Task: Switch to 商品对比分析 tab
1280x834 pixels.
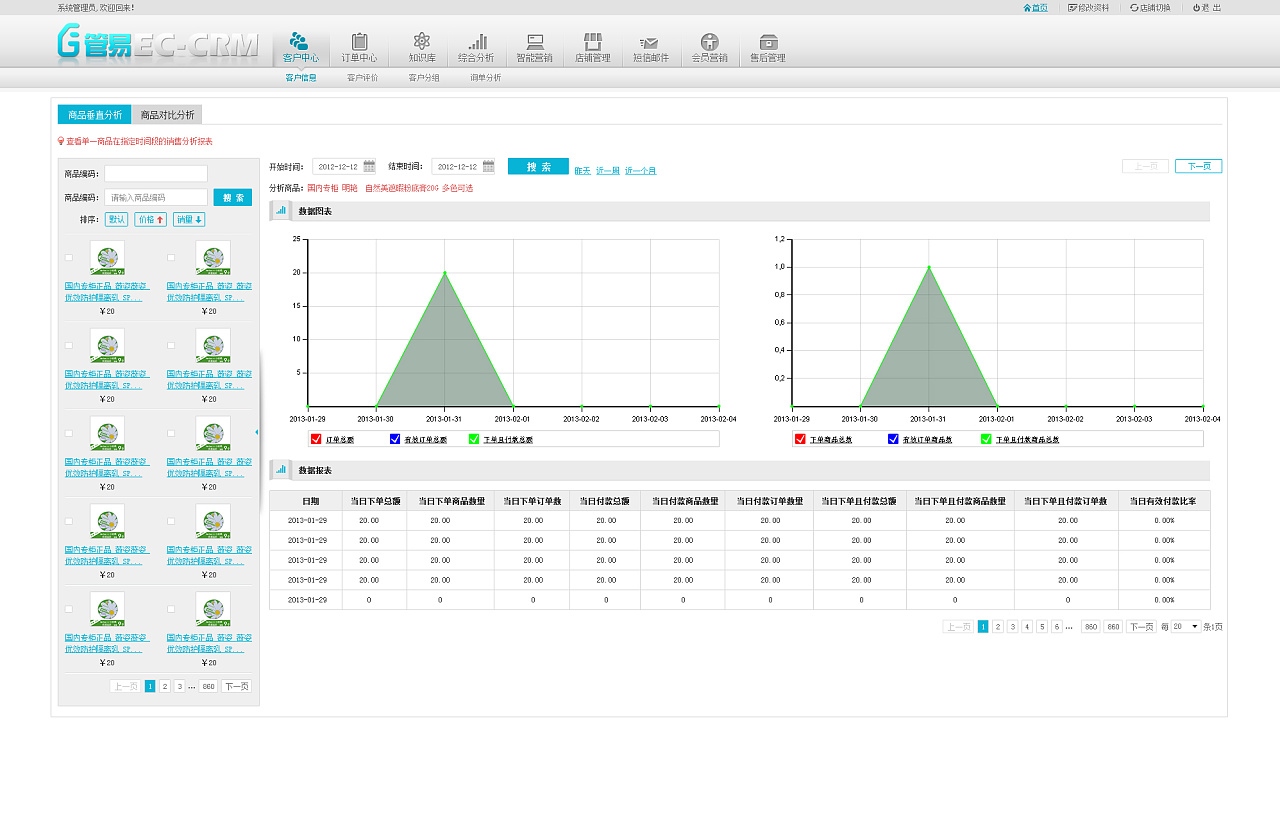Action: point(168,115)
